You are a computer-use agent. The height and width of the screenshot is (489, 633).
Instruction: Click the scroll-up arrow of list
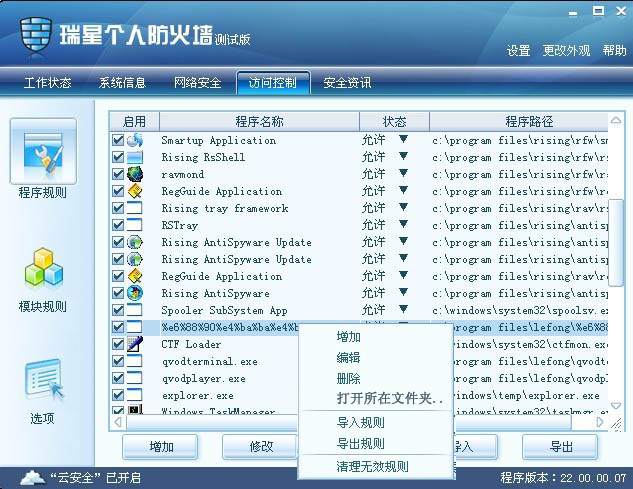[x=616, y=120]
